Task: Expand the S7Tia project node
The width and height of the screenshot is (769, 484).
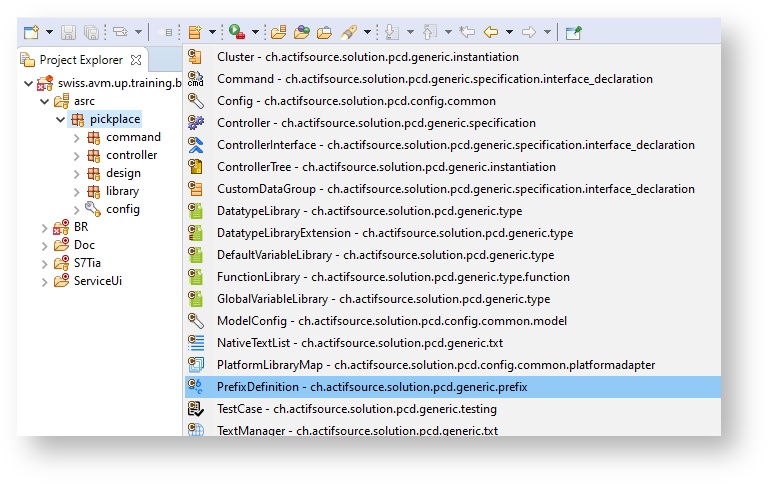Action: (x=44, y=263)
